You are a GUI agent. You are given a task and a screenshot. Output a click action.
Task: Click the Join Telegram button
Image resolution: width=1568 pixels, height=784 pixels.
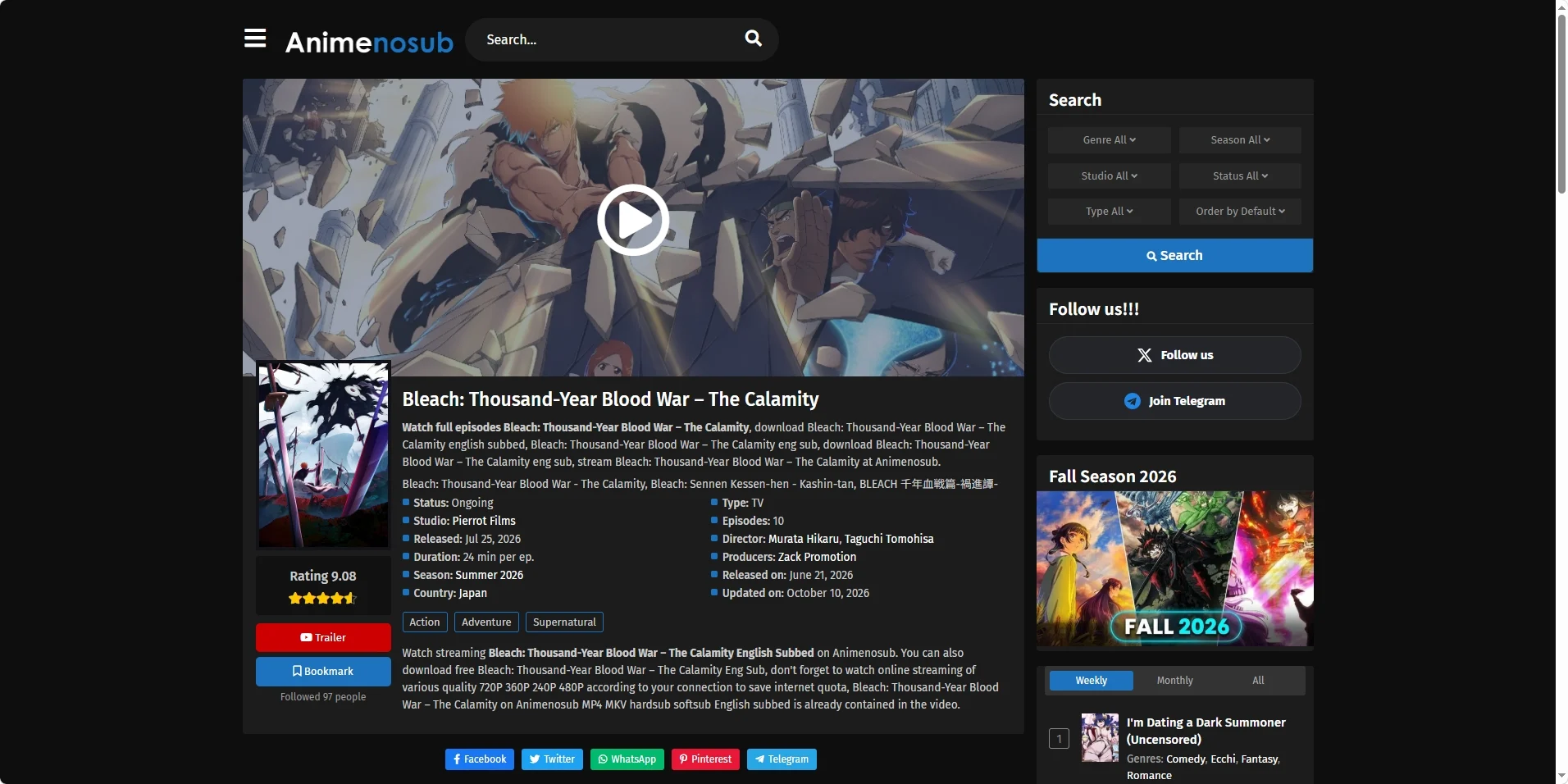[1174, 401]
